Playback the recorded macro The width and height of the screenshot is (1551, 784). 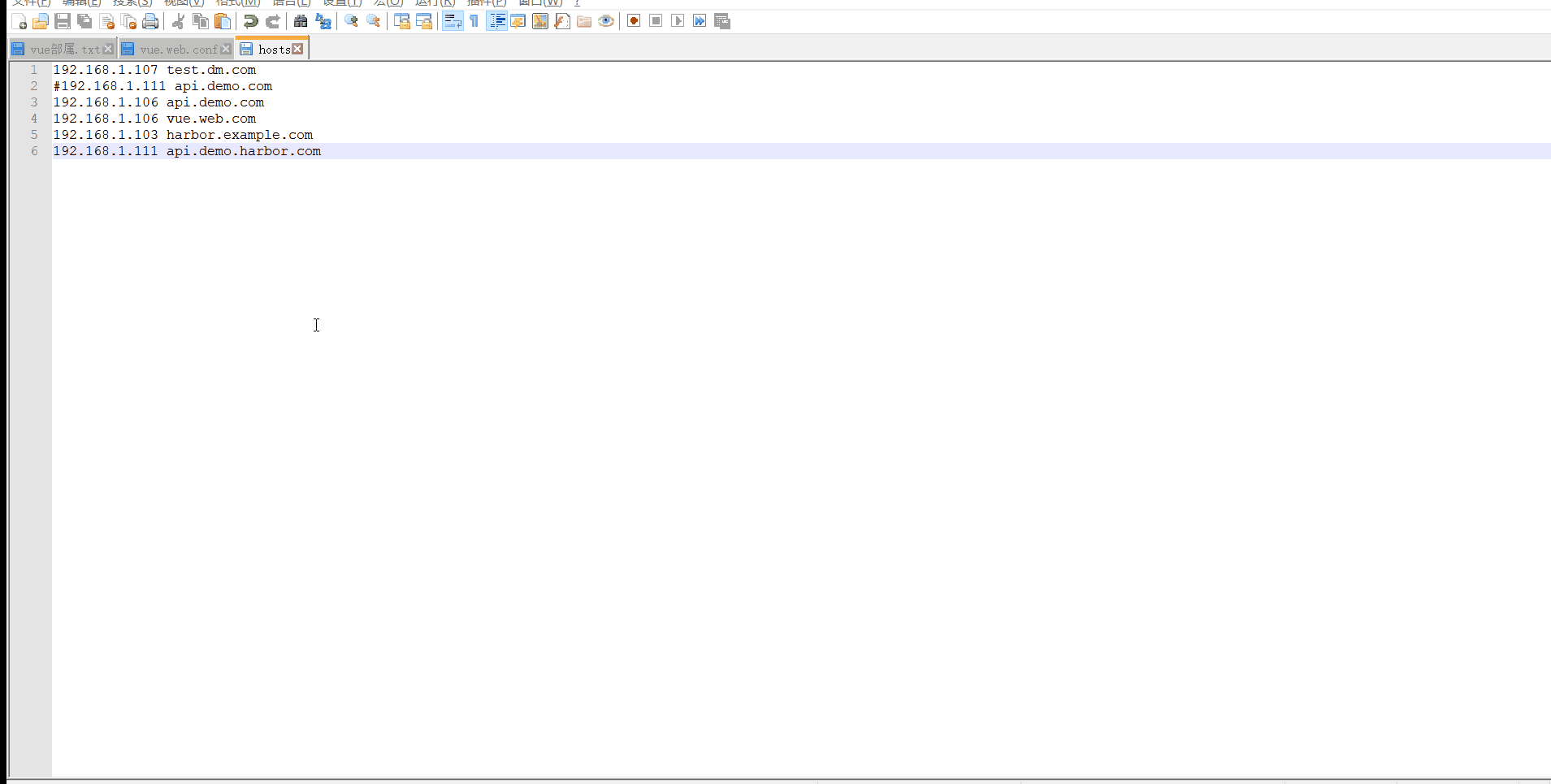coord(678,21)
